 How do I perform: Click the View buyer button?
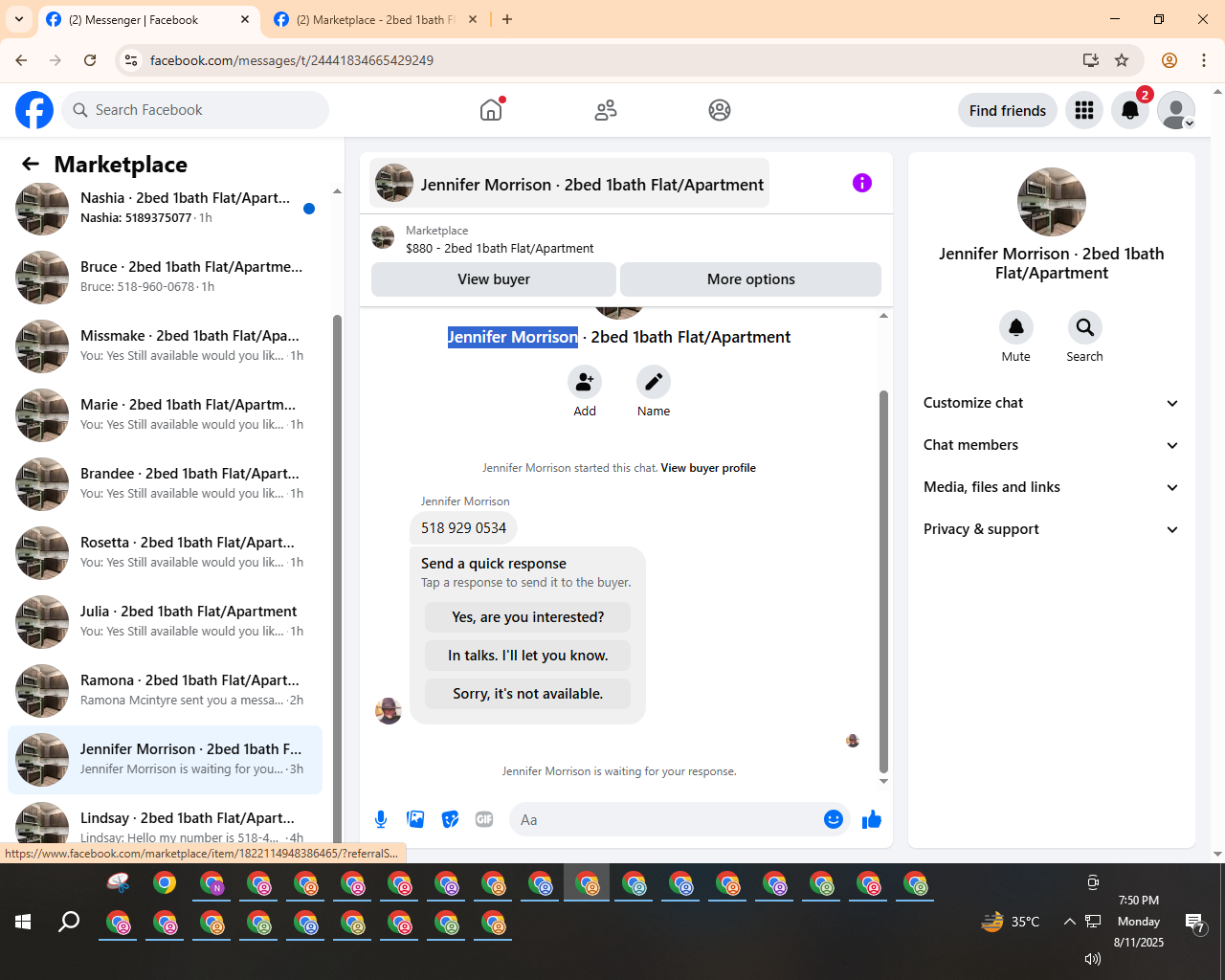(494, 279)
